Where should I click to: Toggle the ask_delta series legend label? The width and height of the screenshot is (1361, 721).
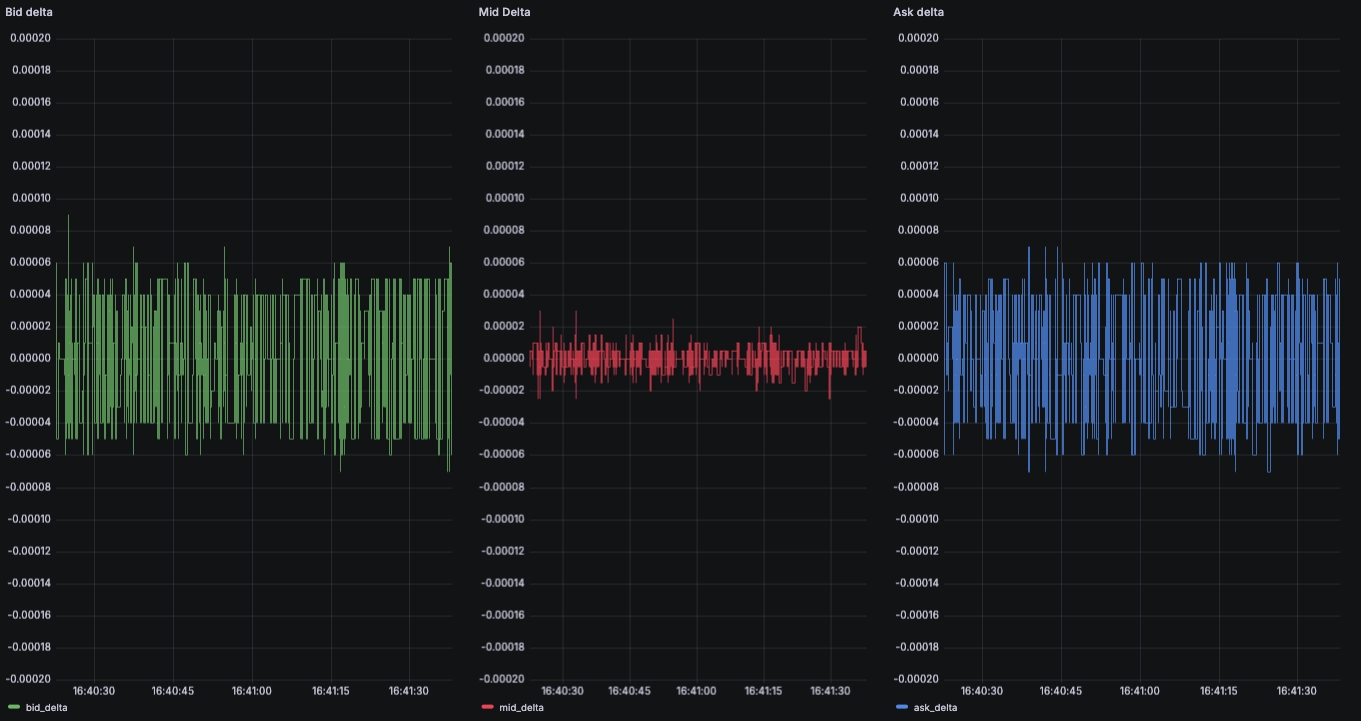click(x=935, y=707)
